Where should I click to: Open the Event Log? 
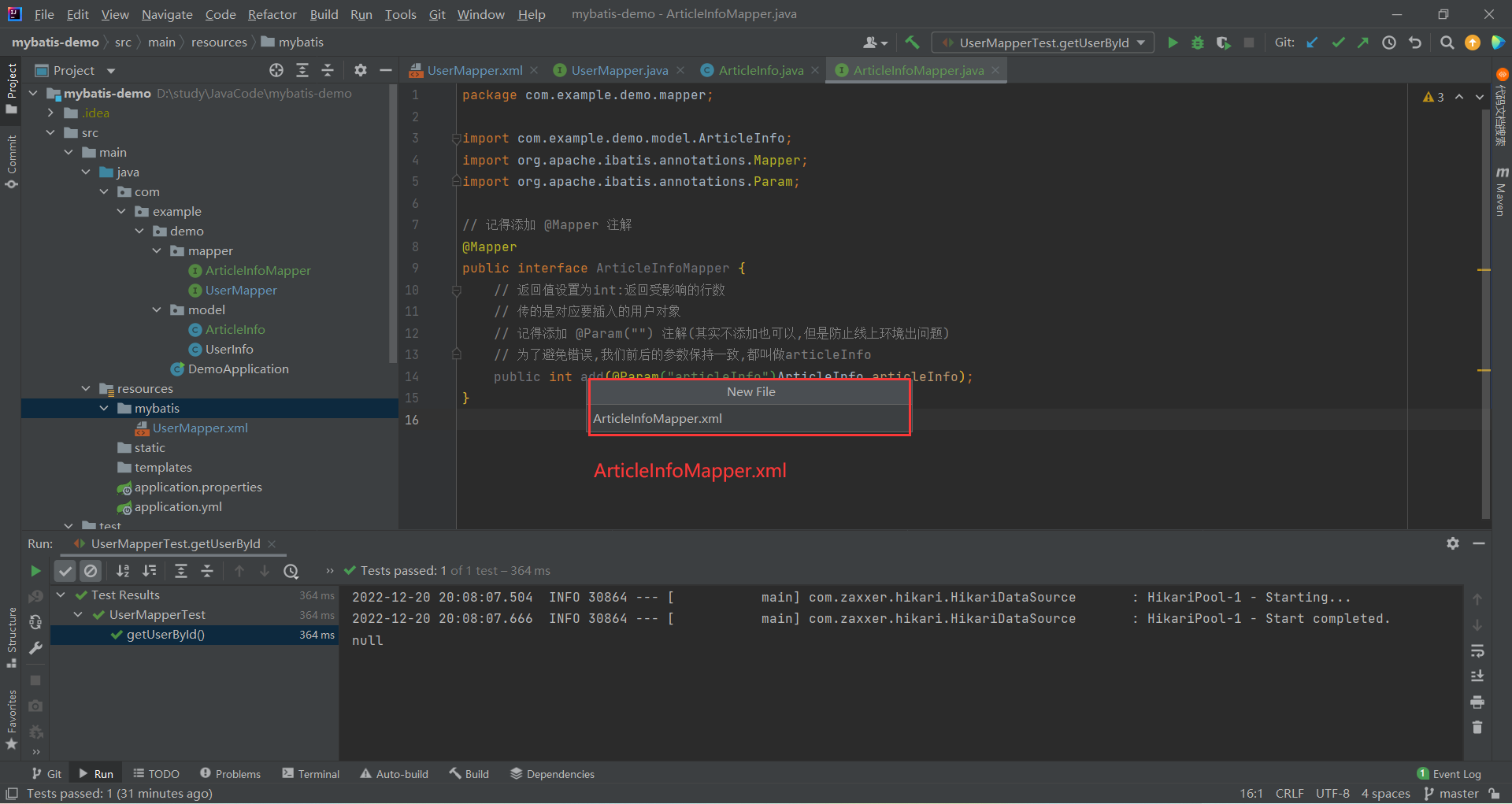pyautogui.click(x=1449, y=774)
